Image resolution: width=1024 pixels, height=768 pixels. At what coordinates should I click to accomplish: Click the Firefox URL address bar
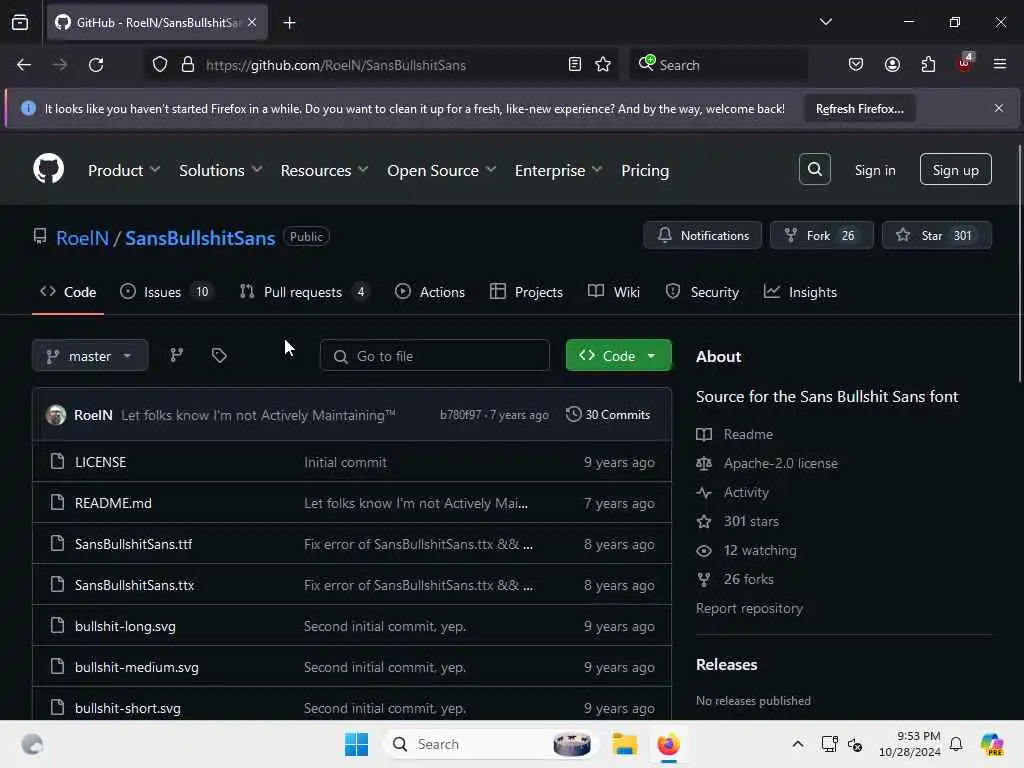[x=379, y=65]
